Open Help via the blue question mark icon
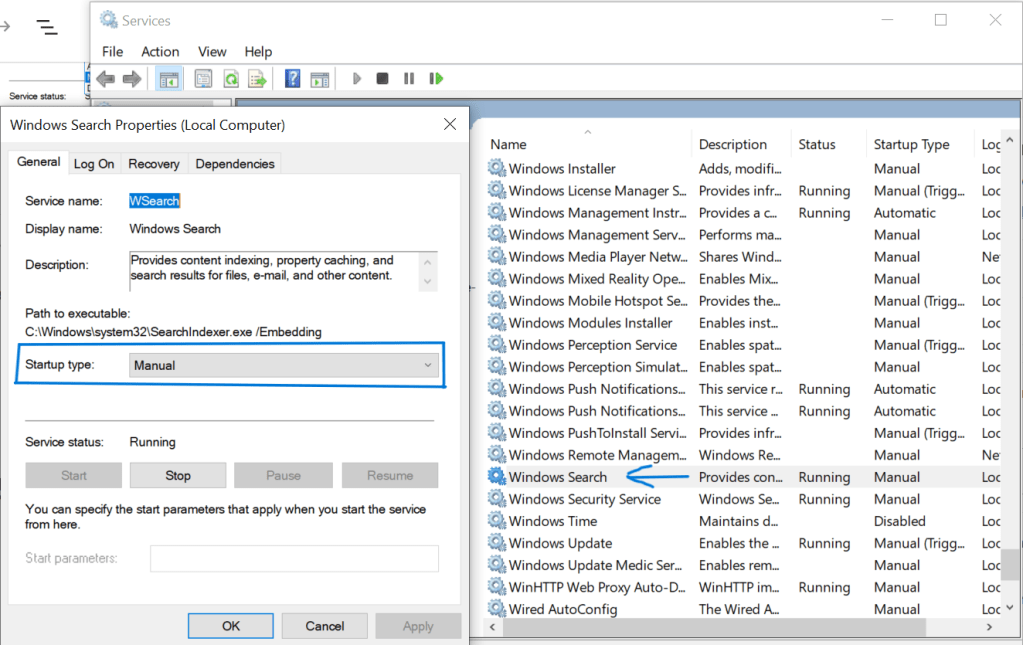Screen dimensions: 1023x645 point(293,79)
